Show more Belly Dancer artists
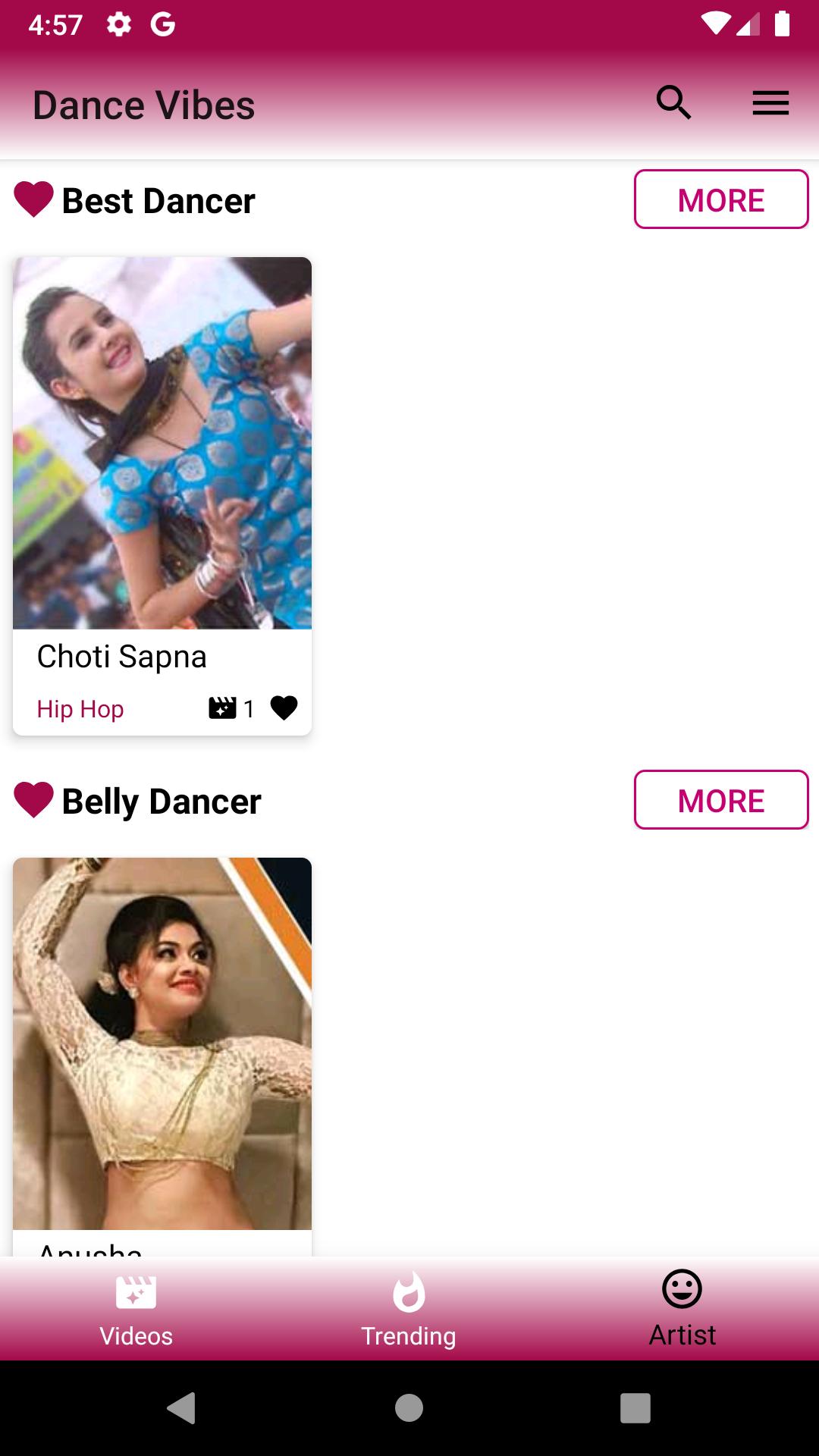This screenshot has width=819, height=1456. coord(721,800)
